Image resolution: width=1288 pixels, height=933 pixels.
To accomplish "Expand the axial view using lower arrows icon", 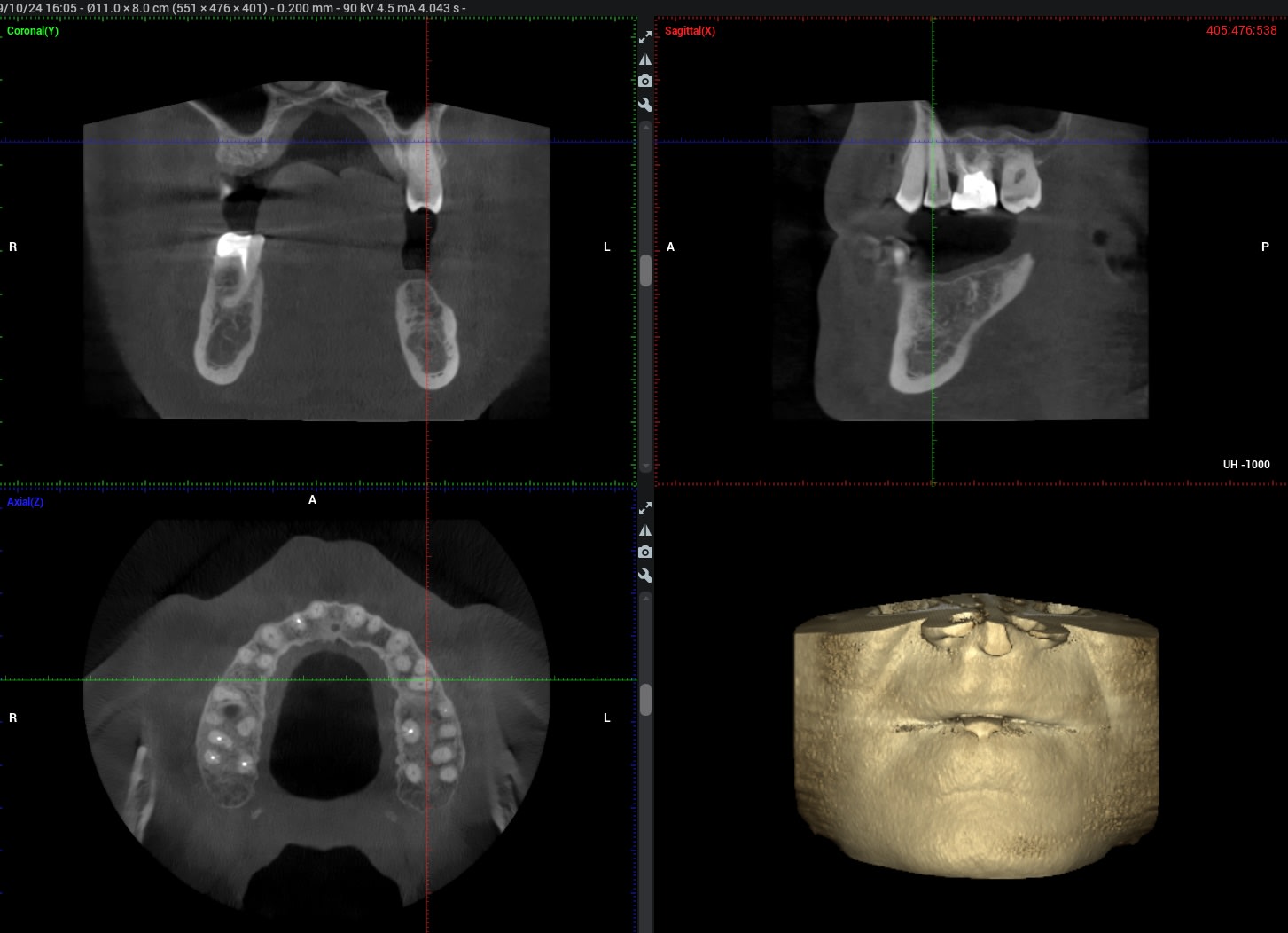I will point(645,508).
